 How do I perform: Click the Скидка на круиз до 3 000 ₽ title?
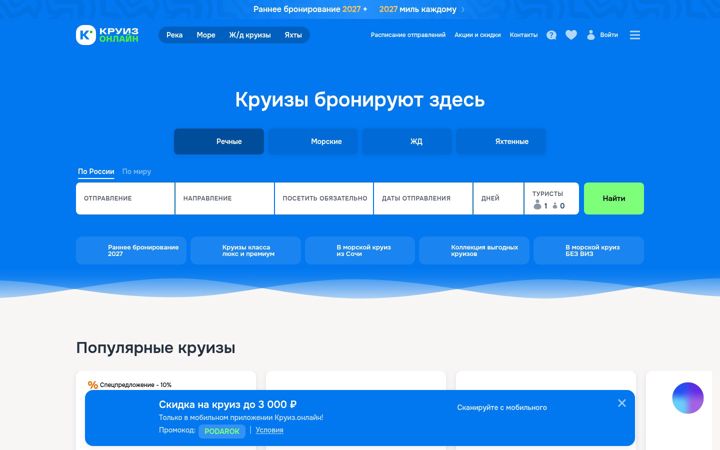tap(228, 405)
